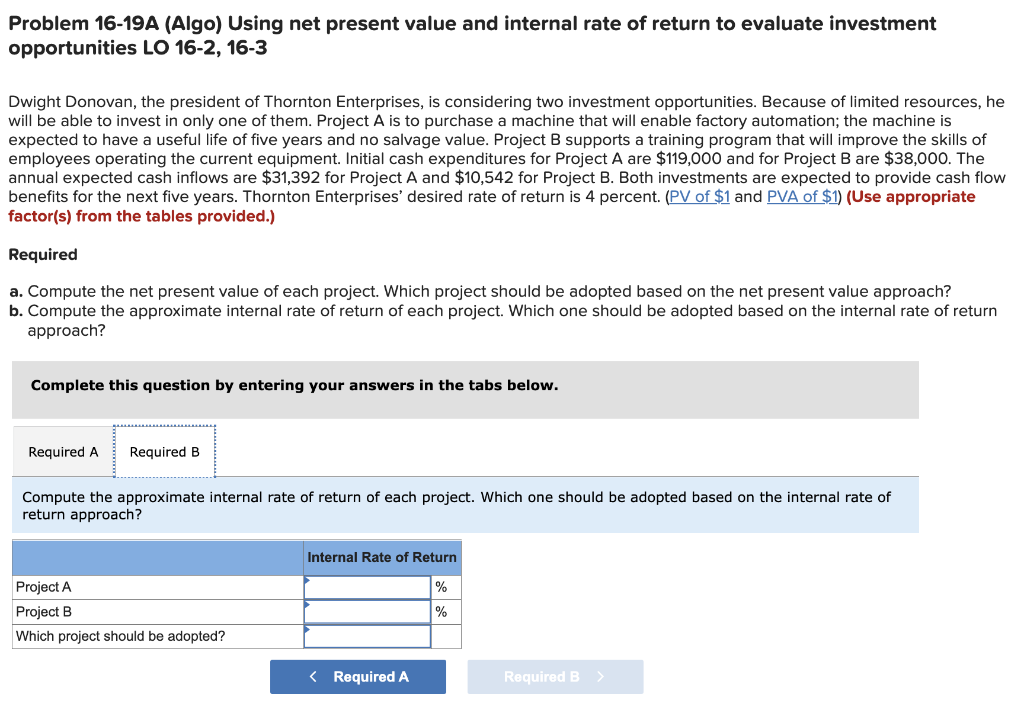
Task: Click the percent cell next to Project B's entry
Action: (440, 611)
